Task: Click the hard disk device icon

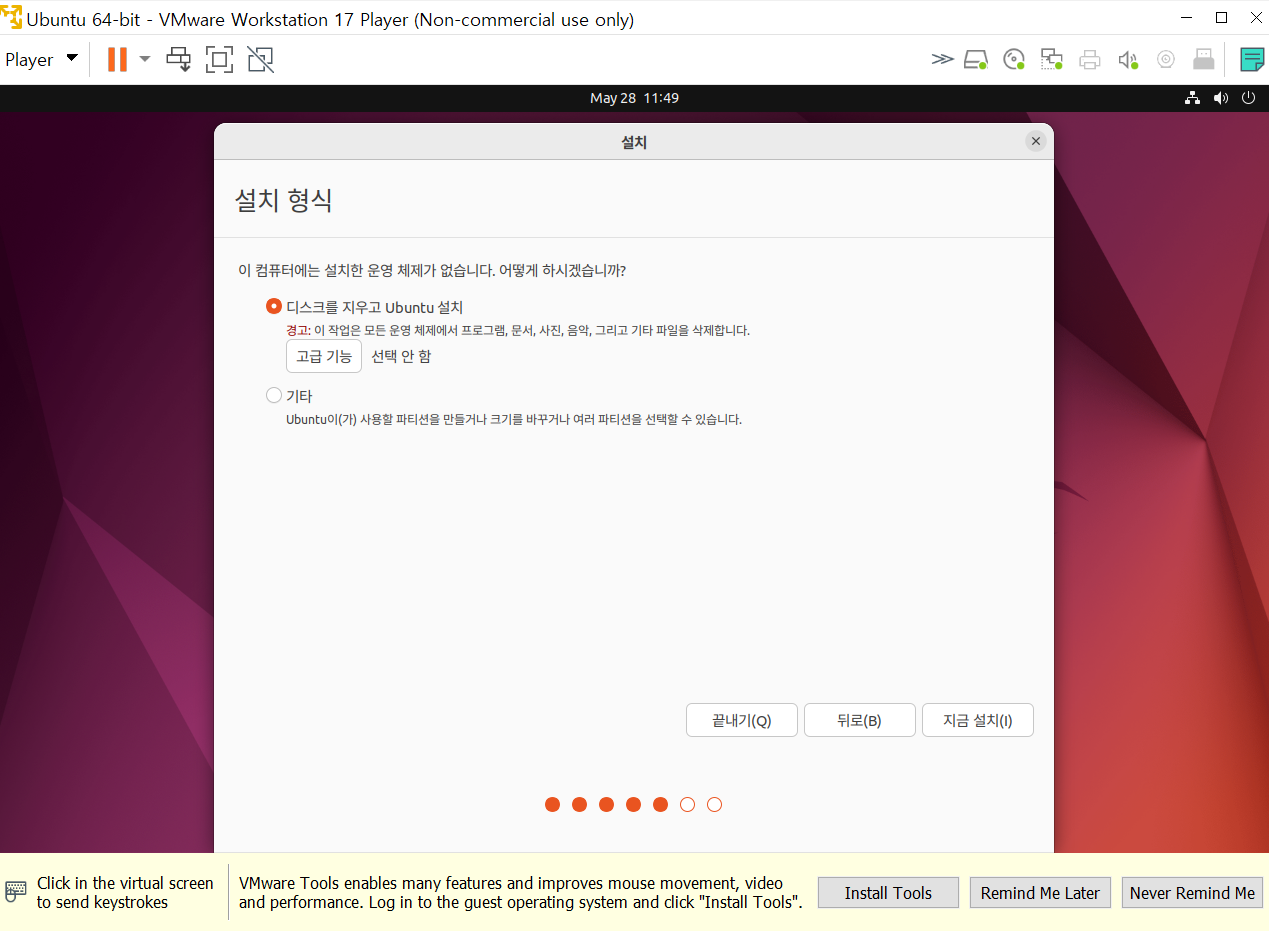Action: [x=976, y=59]
